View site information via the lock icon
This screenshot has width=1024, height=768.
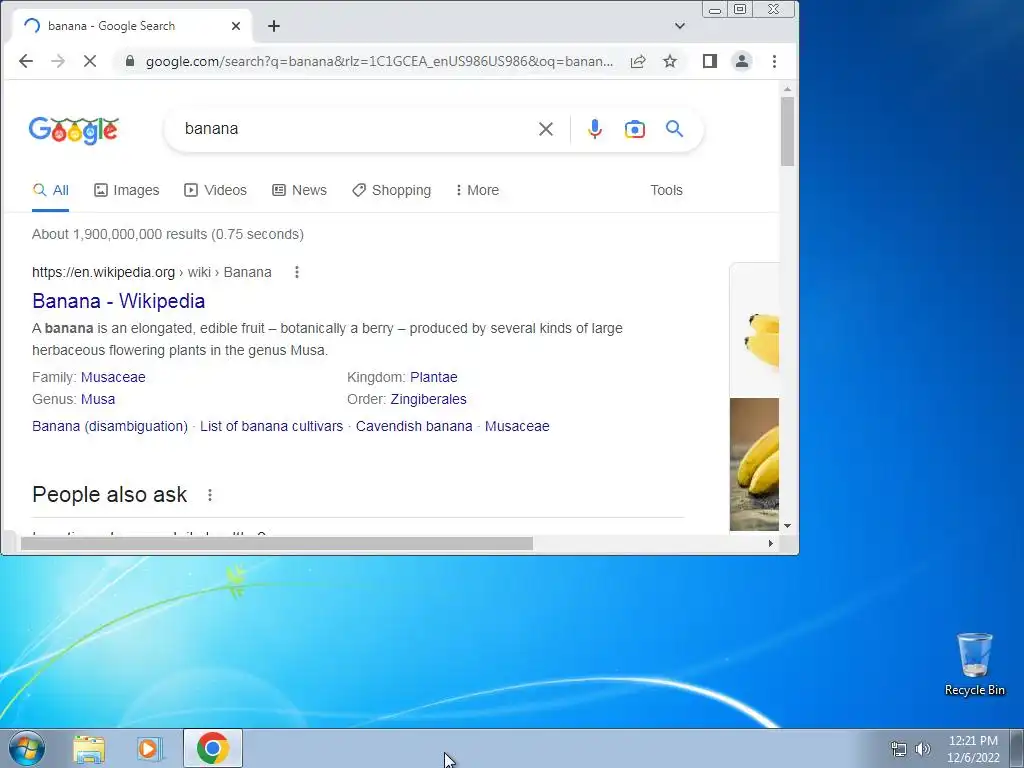[130, 61]
